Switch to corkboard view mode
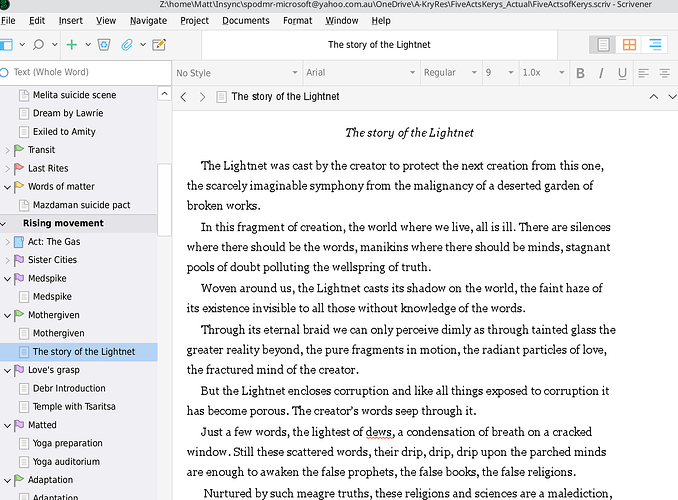The width and height of the screenshot is (678, 500). (629, 45)
